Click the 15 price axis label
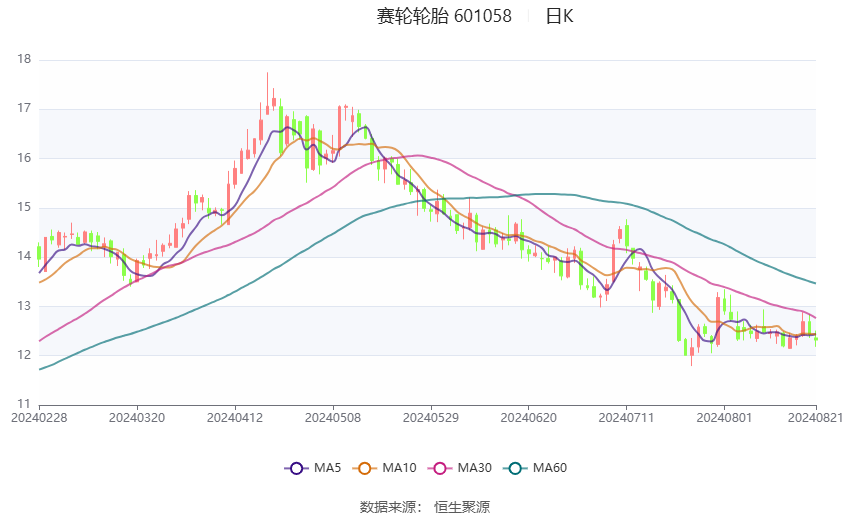Image resolution: width=850 pixels, height=517 pixels. (x=25, y=207)
